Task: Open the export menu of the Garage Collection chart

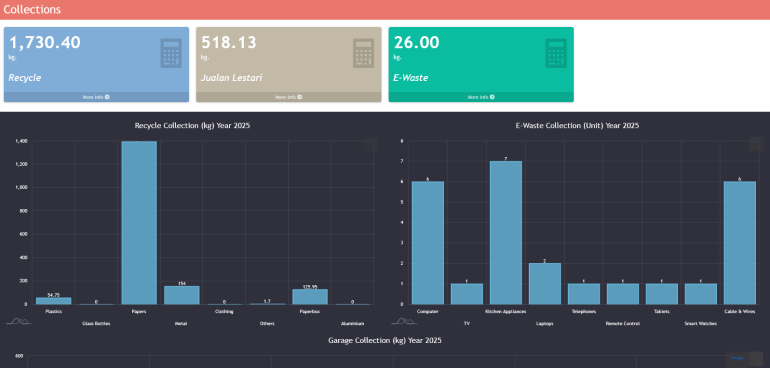Action: [x=756, y=359]
